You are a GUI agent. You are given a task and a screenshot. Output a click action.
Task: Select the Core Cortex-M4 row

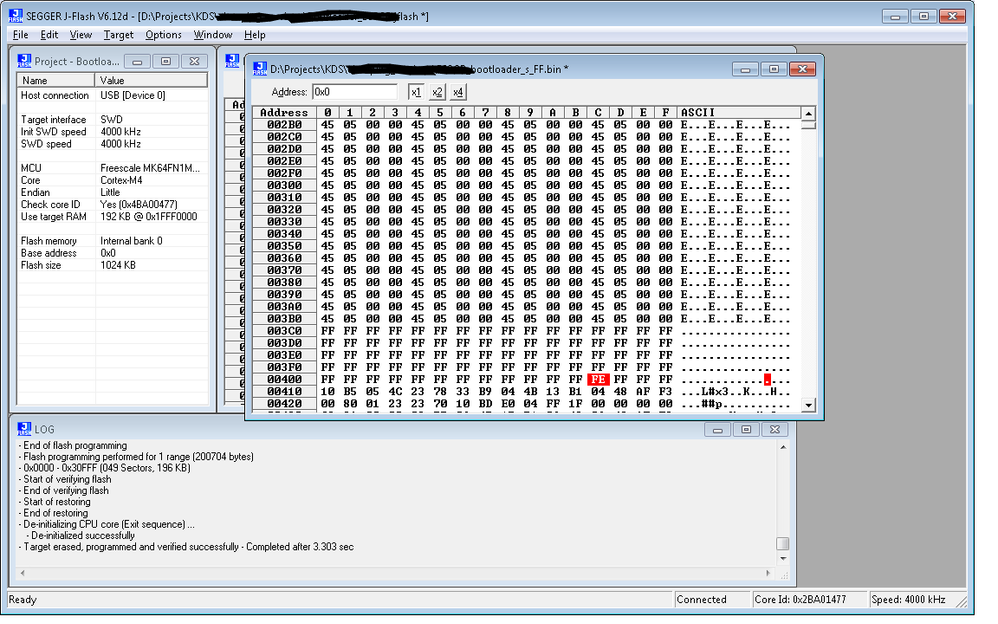tap(113, 180)
